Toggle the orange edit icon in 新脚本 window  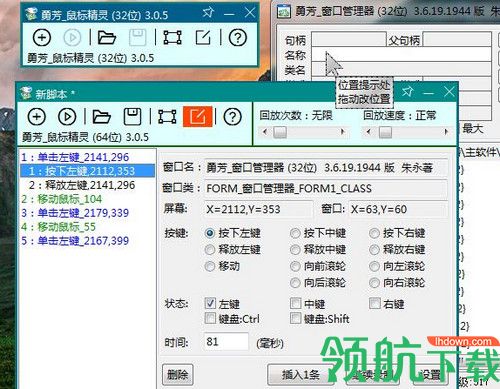point(198,117)
